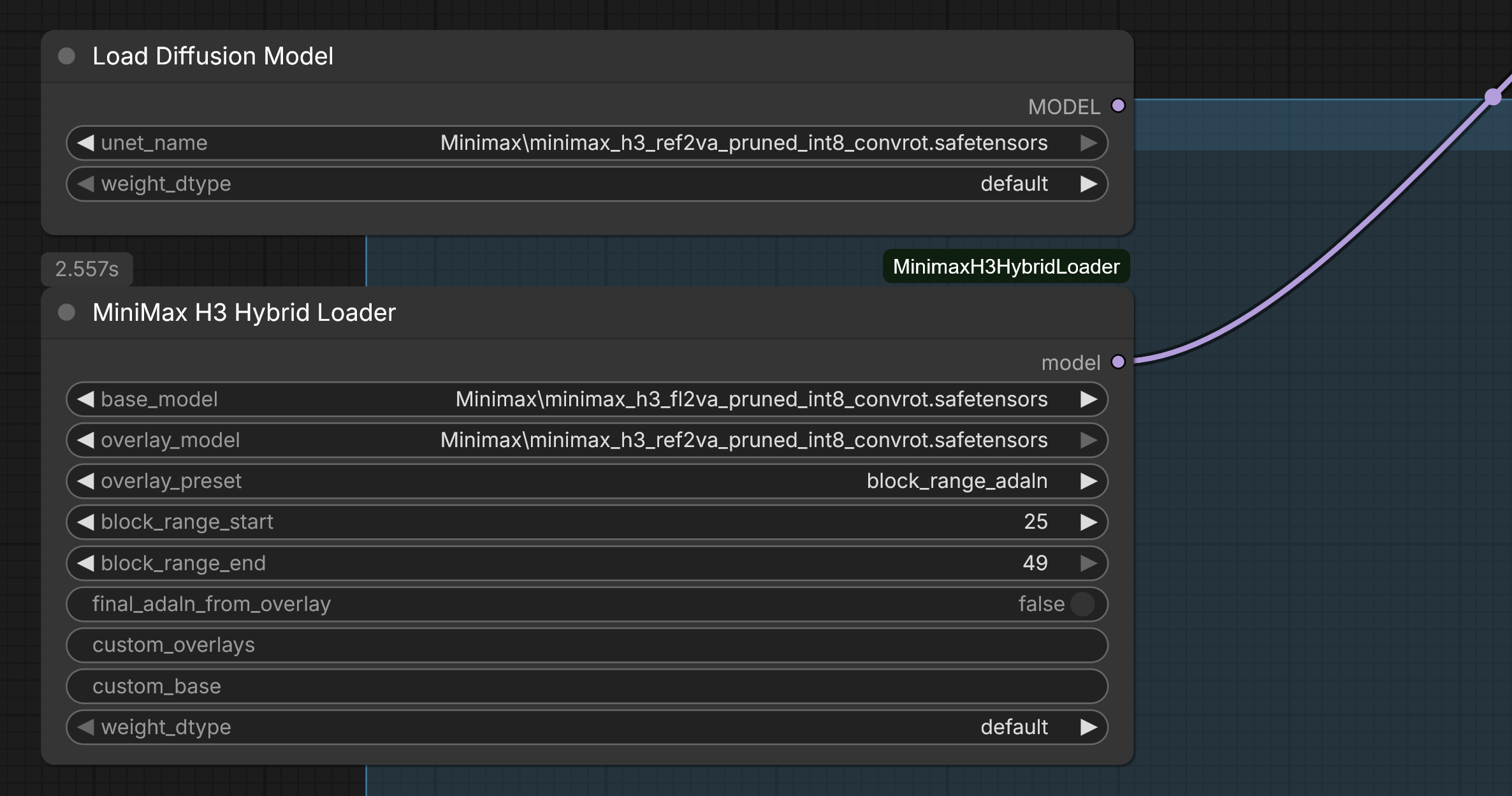Collapse the Load Diffusion Model node via its dot
Screen dimensions: 1512x796
pyautogui.click(x=66, y=56)
